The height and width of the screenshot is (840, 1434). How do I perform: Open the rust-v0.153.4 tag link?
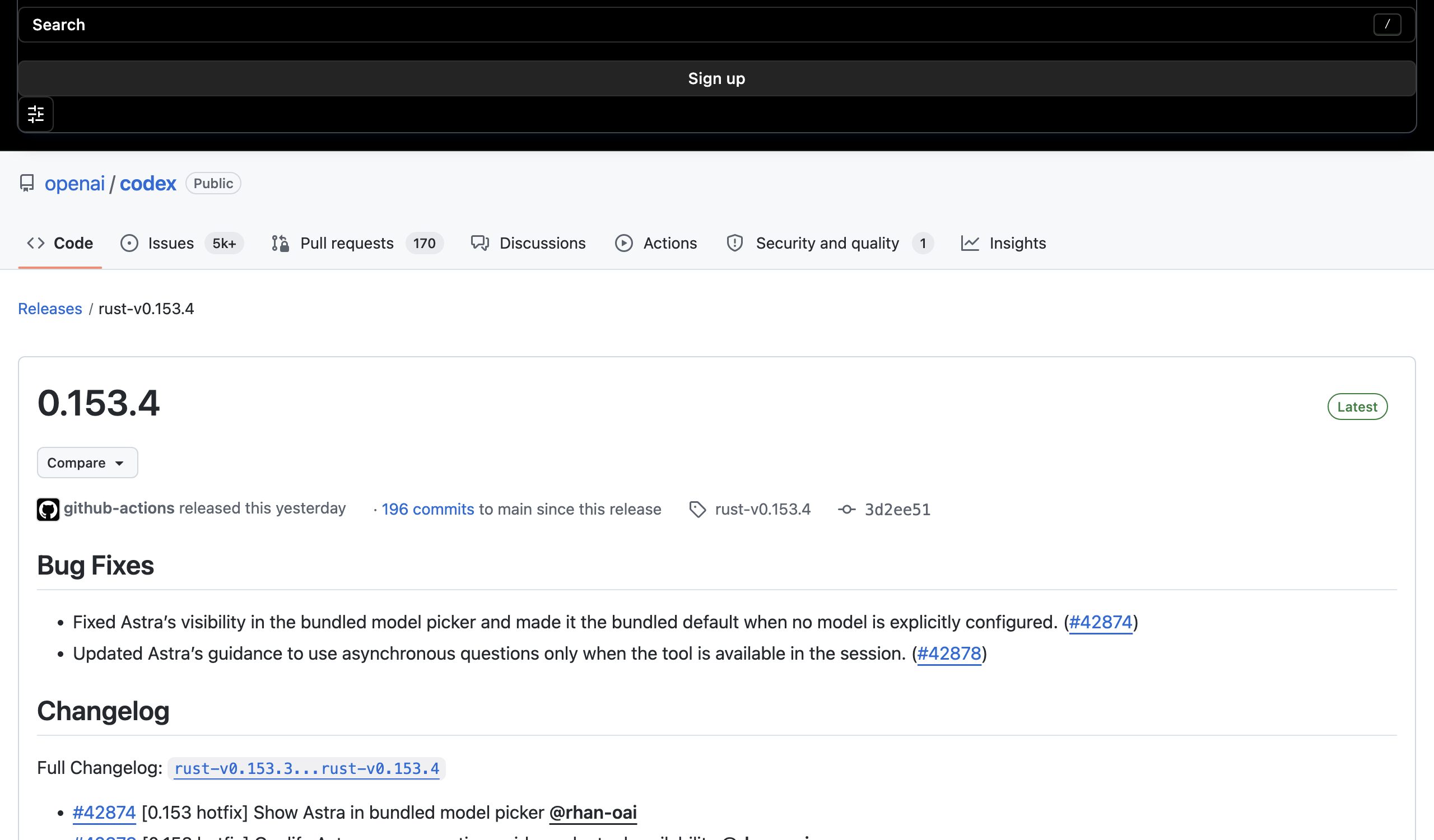coord(762,509)
